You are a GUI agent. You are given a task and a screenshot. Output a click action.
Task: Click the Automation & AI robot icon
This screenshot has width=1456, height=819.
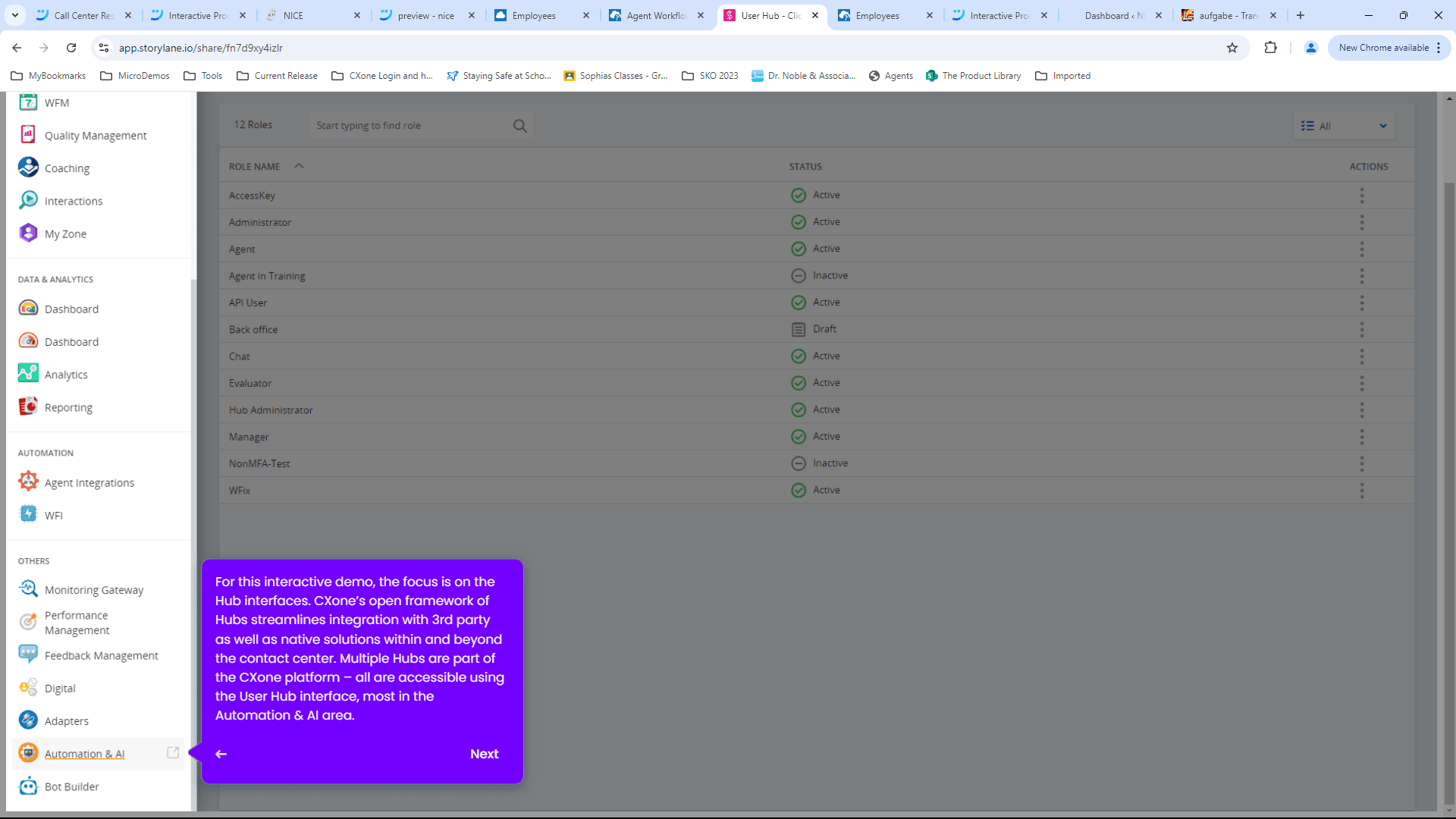[28, 753]
